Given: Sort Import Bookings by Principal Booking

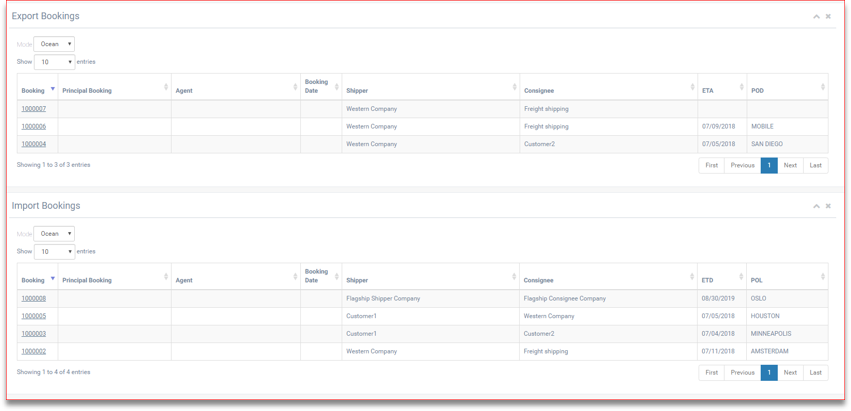Looking at the screenshot, I should [115, 276].
